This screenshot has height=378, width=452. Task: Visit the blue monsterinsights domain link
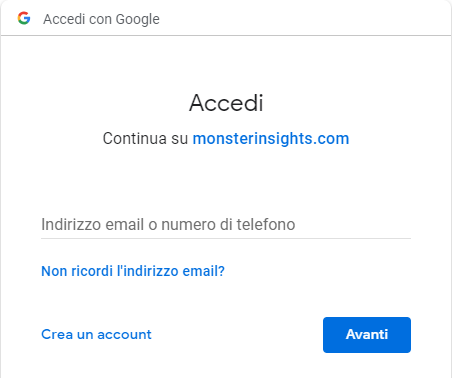click(271, 139)
